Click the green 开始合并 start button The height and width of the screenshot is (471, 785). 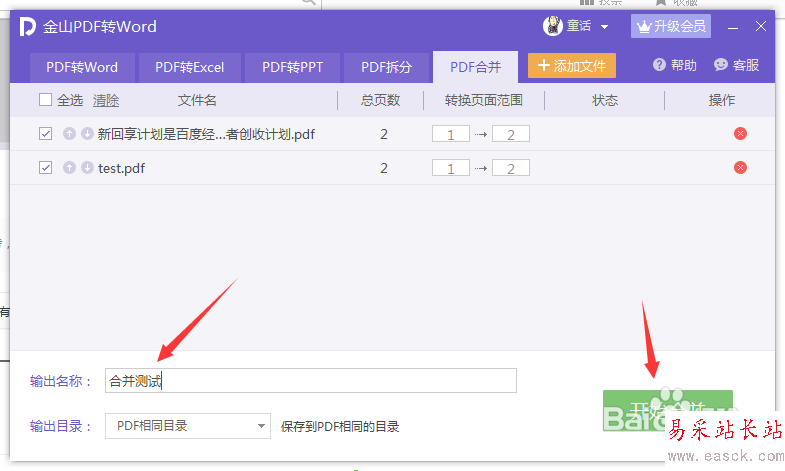pyautogui.click(x=667, y=410)
